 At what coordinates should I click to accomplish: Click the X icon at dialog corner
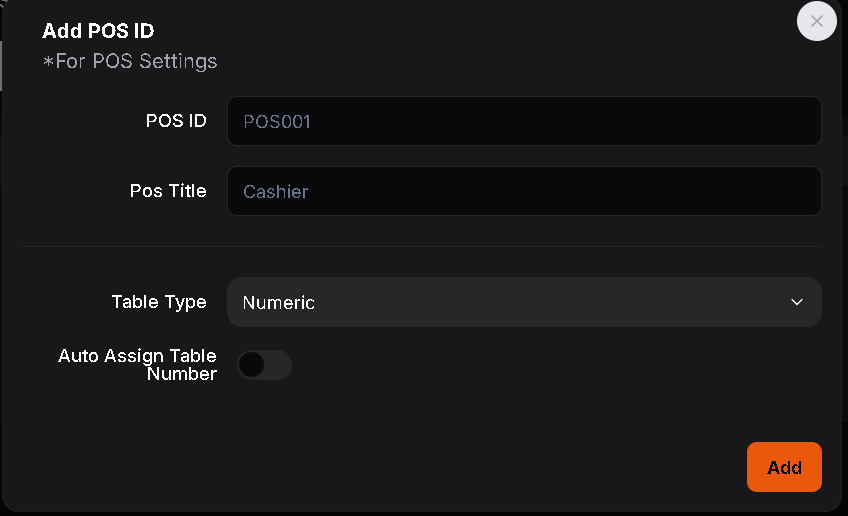(x=816, y=21)
